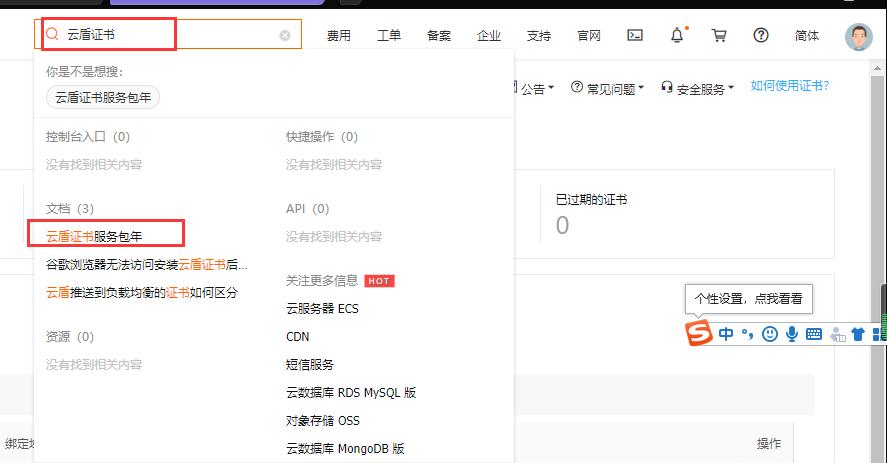Open document 云盾推送到负载均衡的证书如何区分

pyautogui.click(x=142, y=293)
